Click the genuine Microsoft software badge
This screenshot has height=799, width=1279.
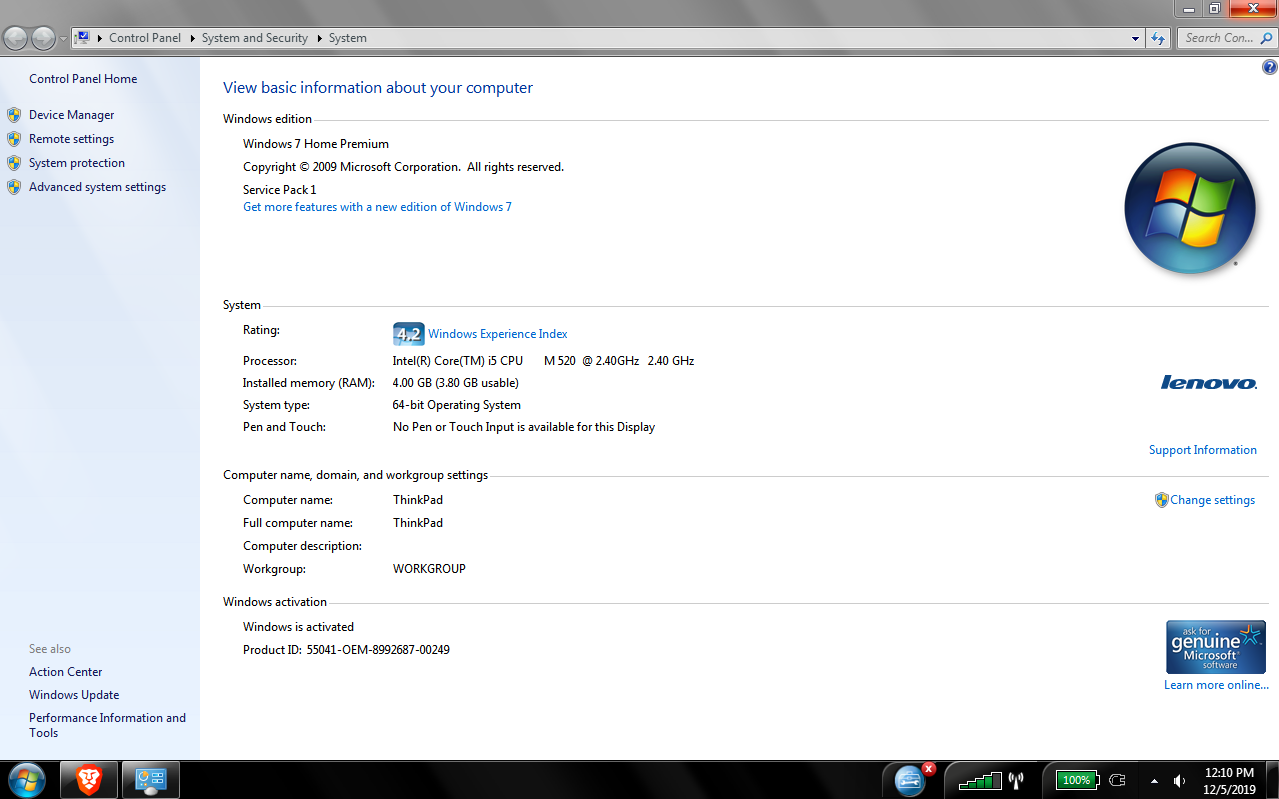tap(1216, 647)
